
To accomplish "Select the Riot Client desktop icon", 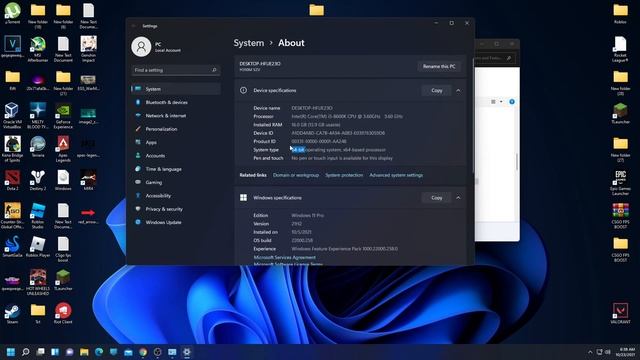I will coord(63,313).
